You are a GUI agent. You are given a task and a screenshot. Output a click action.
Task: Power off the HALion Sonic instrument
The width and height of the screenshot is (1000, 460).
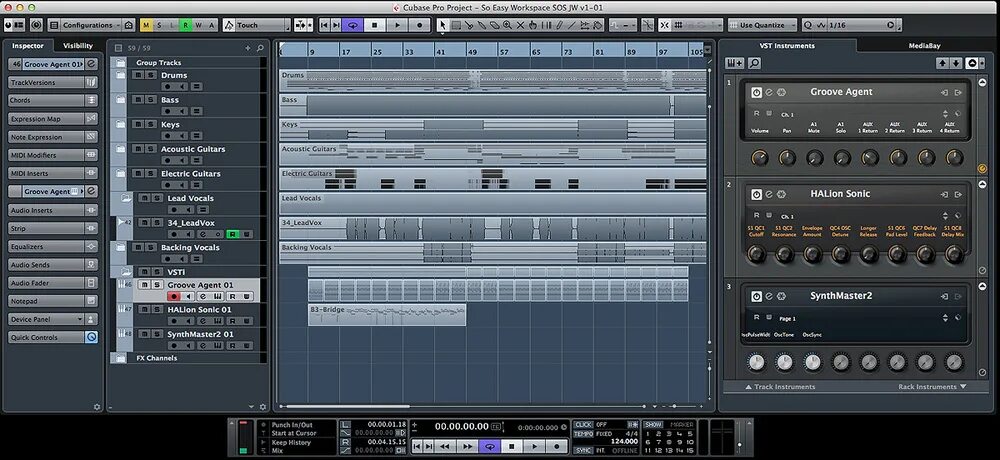[756, 195]
